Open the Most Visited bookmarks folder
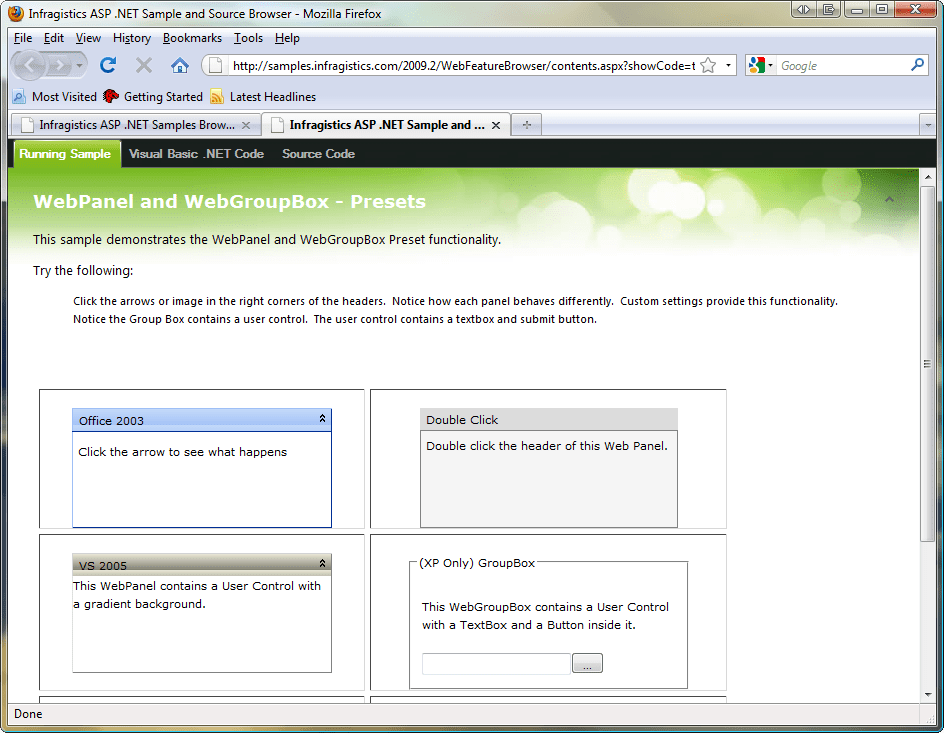 point(55,97)
